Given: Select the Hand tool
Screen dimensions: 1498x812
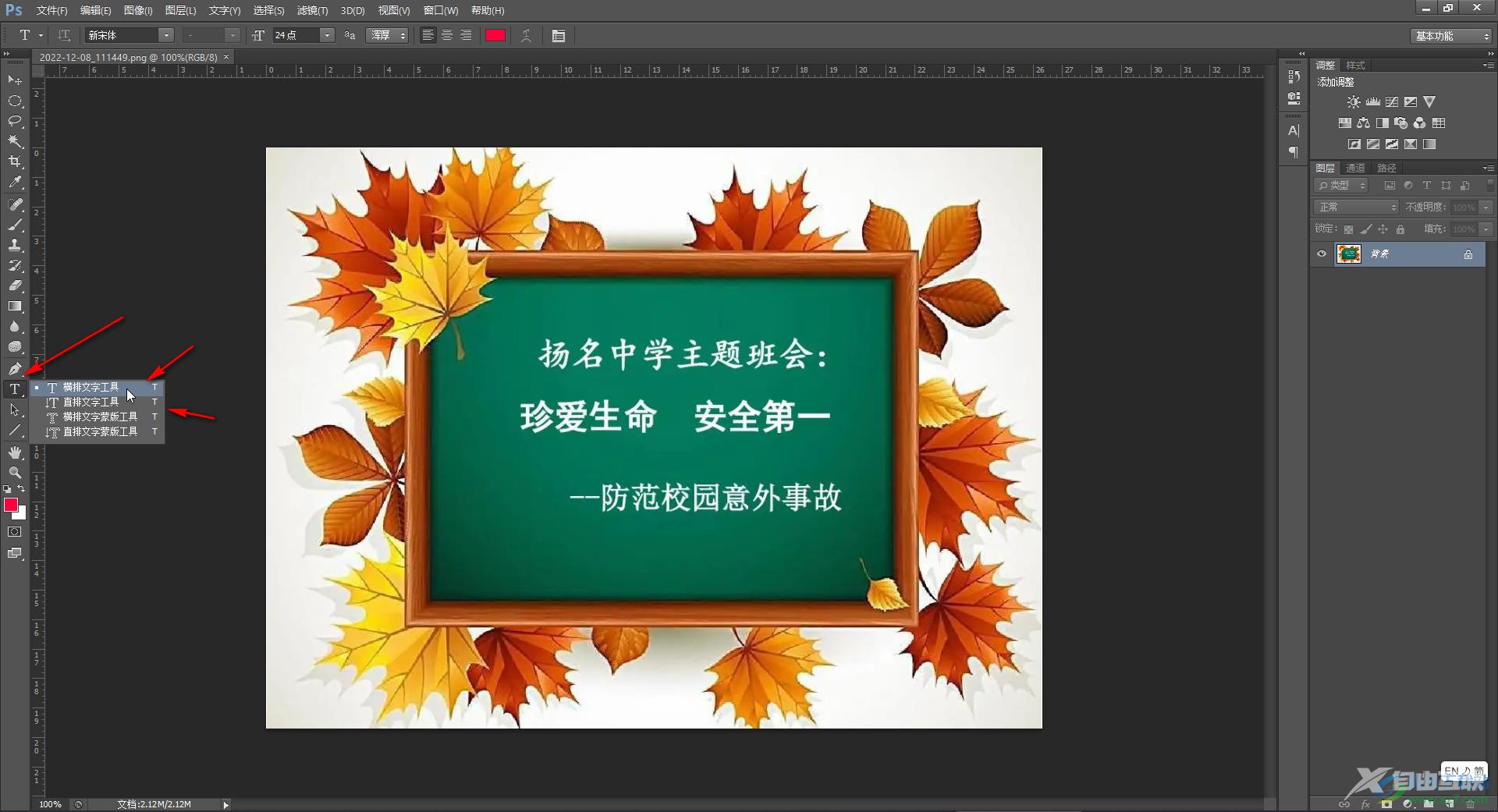Looking at the screenshot, I should pos(15,452).
